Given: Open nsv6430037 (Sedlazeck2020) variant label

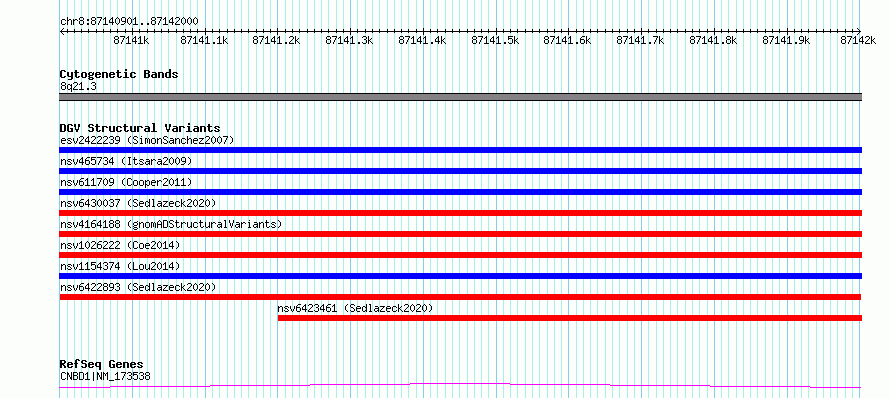Looking at the screenshot, I should pos(138,203).
